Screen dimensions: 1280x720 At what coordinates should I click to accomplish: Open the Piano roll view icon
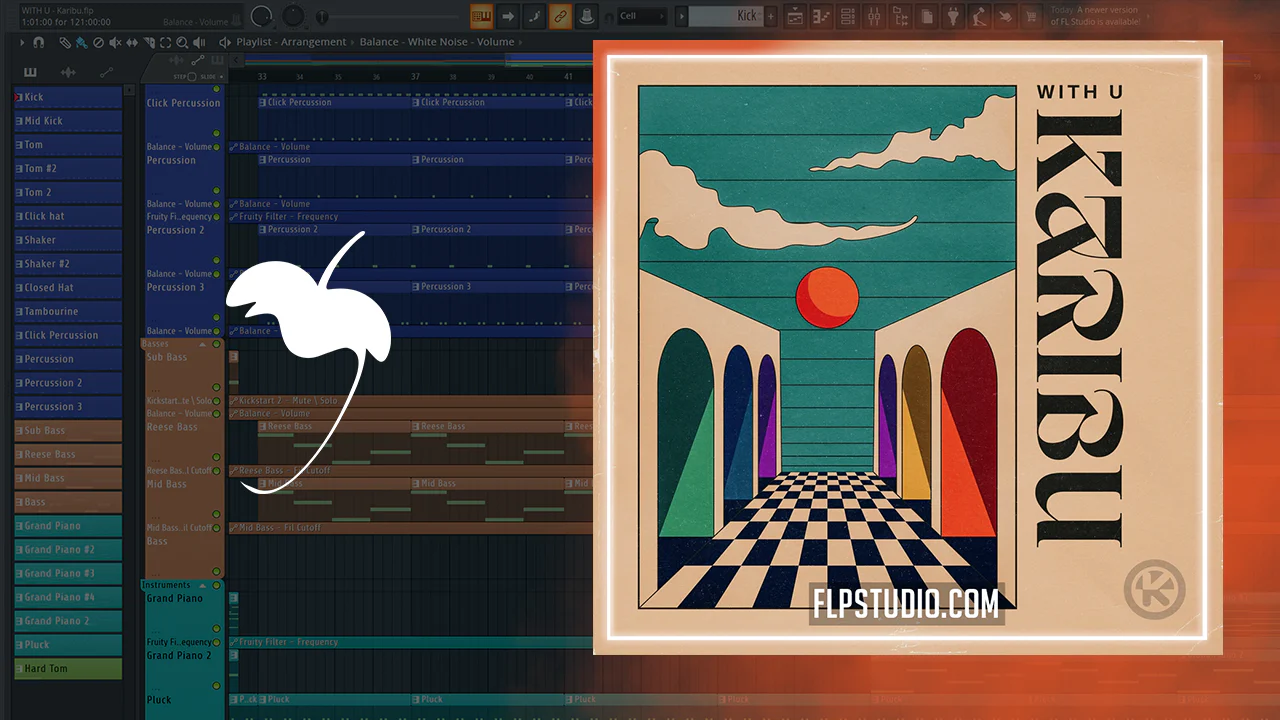pos(822,16)
